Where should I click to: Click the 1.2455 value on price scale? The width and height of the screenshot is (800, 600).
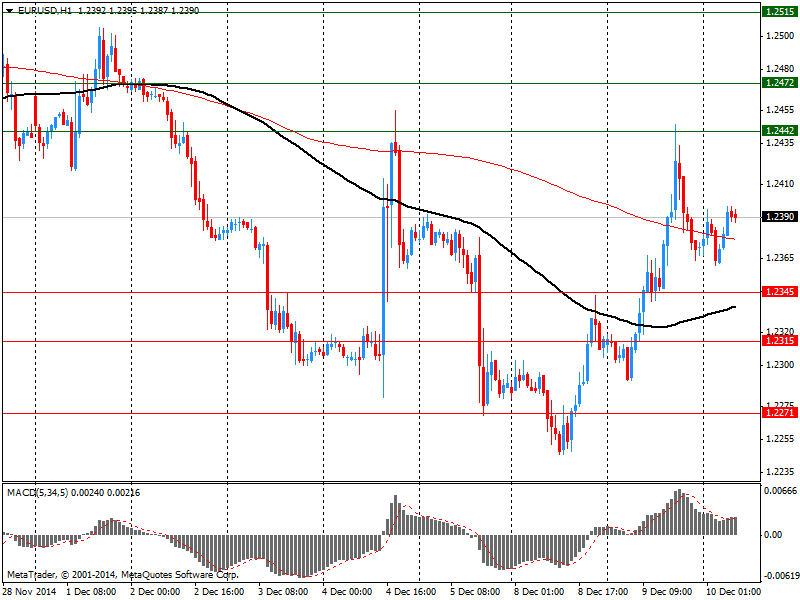pyautogui.click(x=780, y=110)
